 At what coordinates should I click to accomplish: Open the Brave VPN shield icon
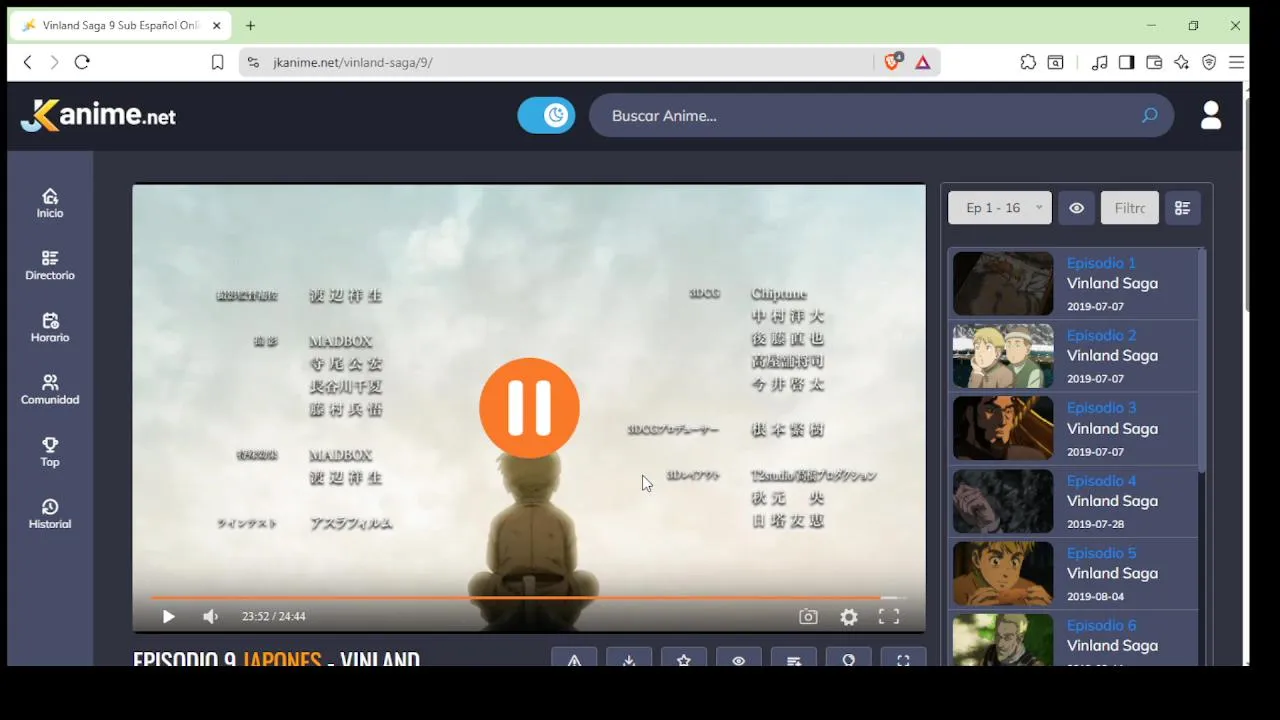click(1209, 62)
